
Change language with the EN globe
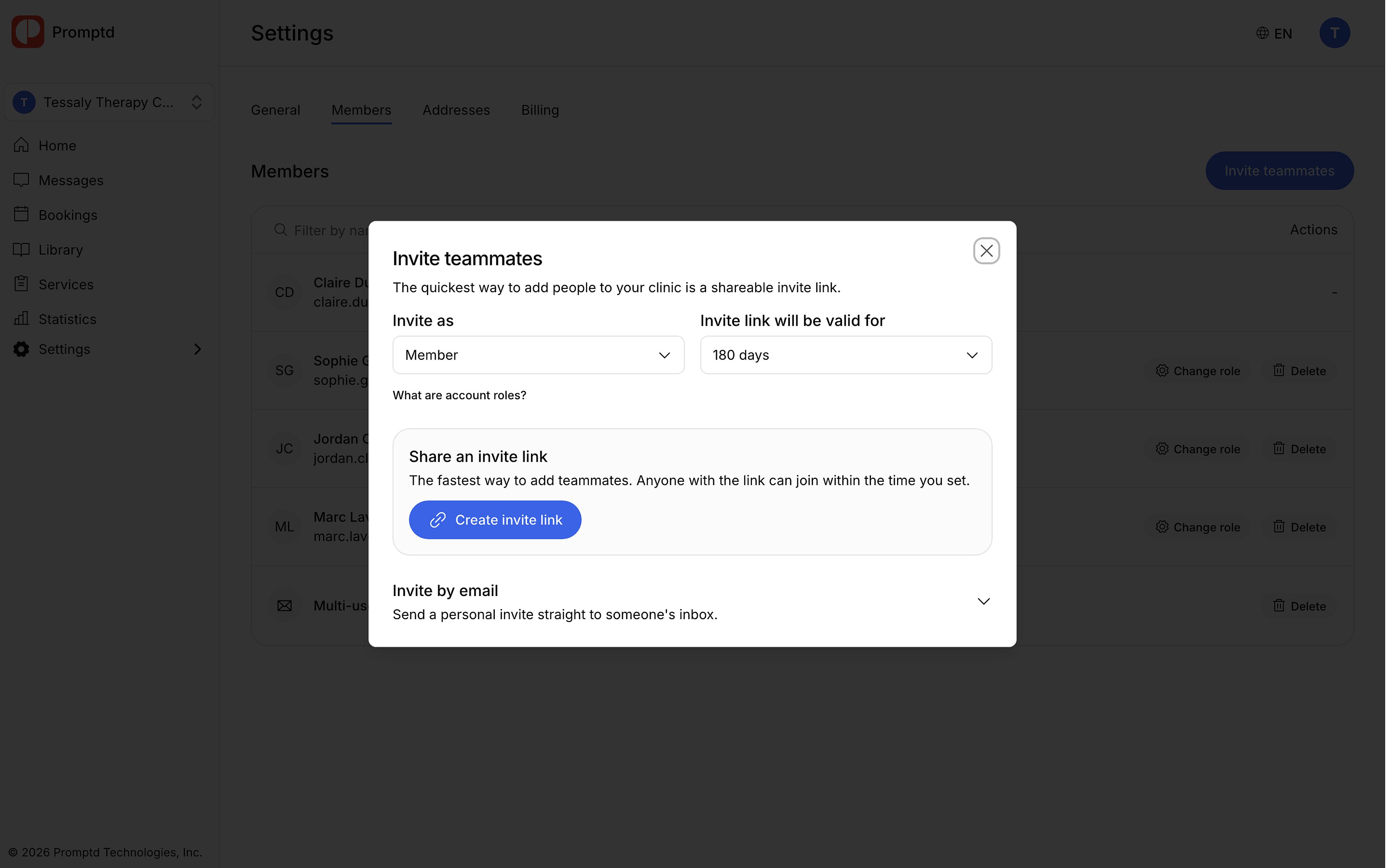coord(1274,33)
